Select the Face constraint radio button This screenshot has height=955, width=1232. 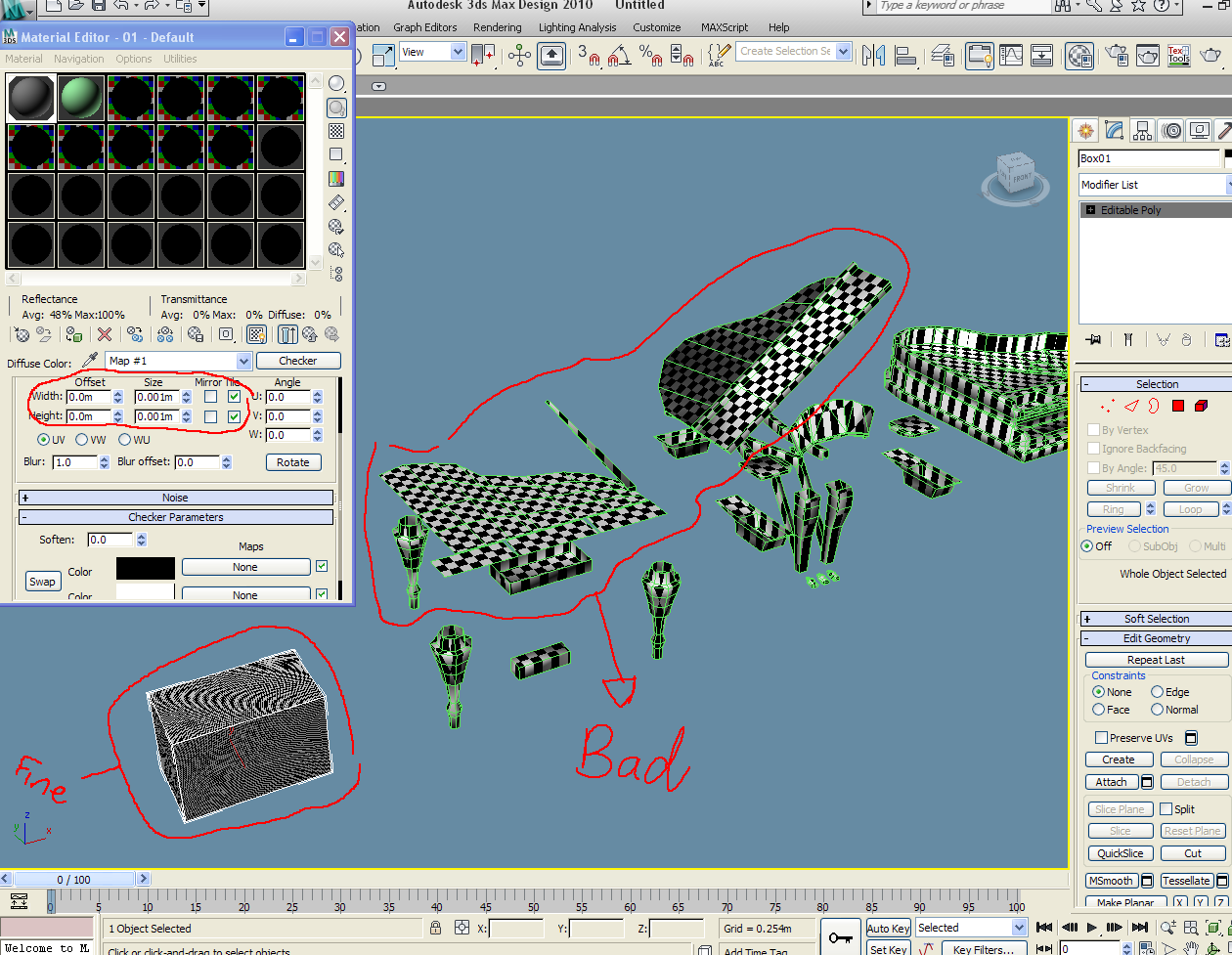click(1098, 710)
